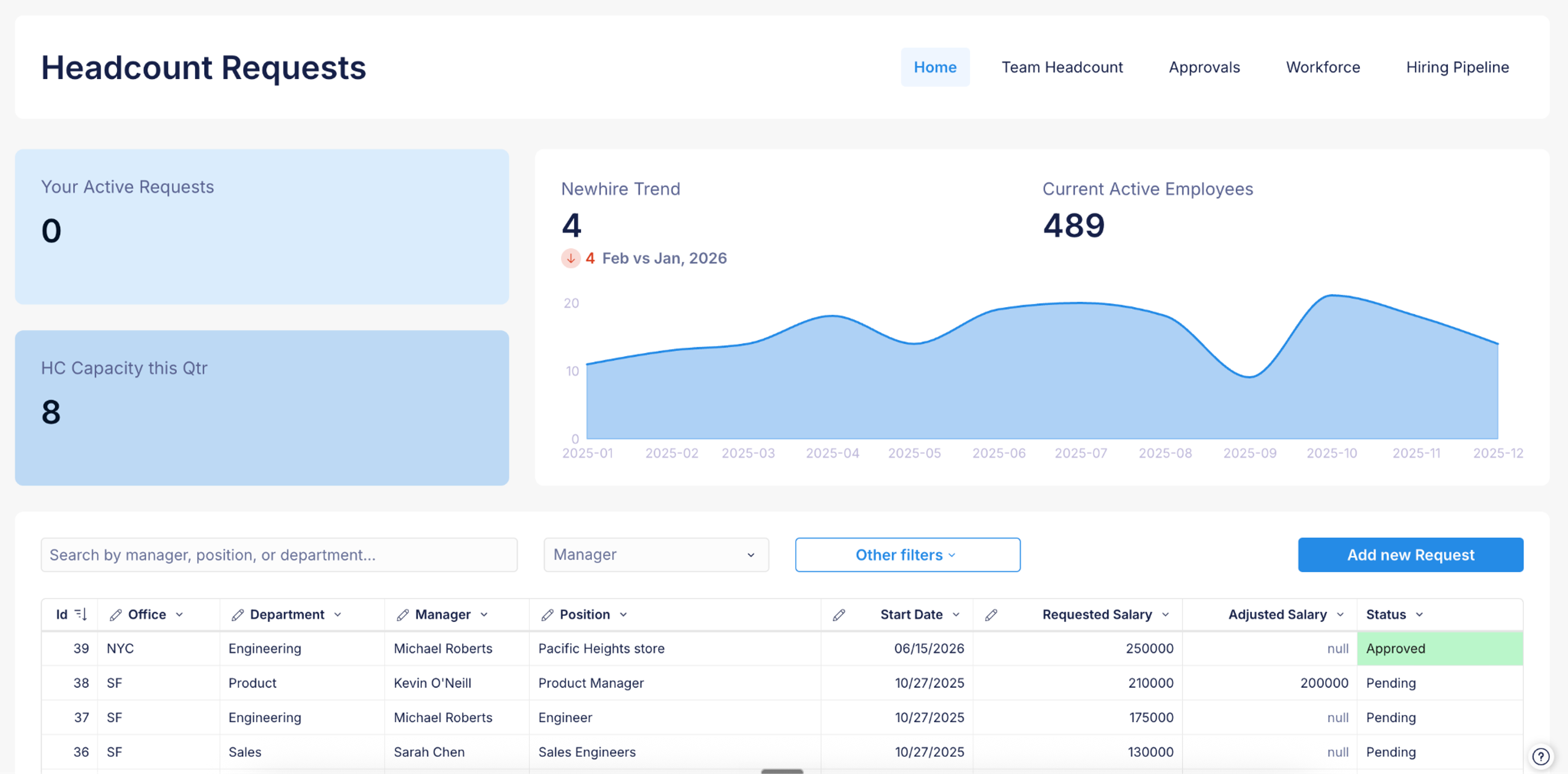Click the pencil icon in Start Date header
This screenshot has height=774, width=1568.
coord(839,614)
